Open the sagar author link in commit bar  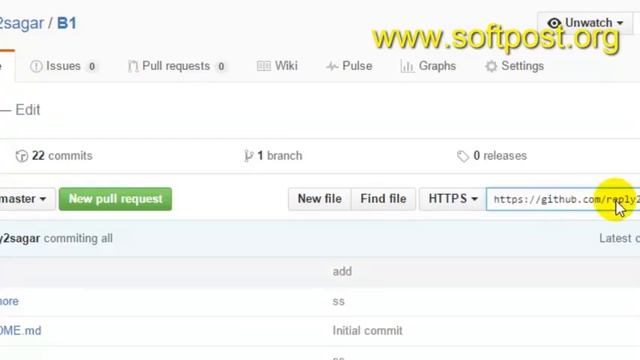20,238
